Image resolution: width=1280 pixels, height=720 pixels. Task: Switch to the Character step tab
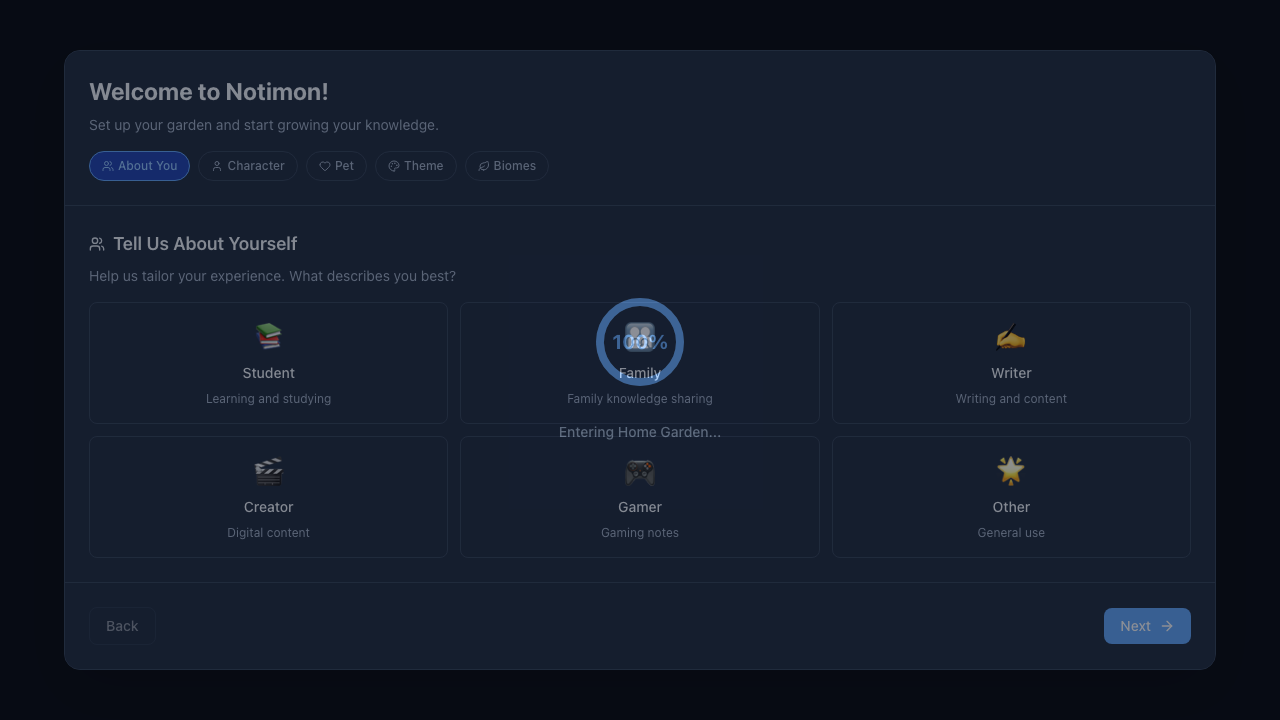click(x=248, y=166)
